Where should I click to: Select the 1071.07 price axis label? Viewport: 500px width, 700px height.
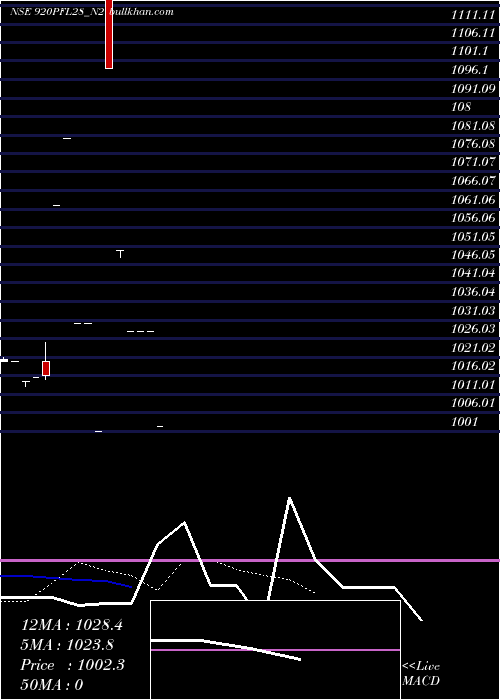click(473, 162)
